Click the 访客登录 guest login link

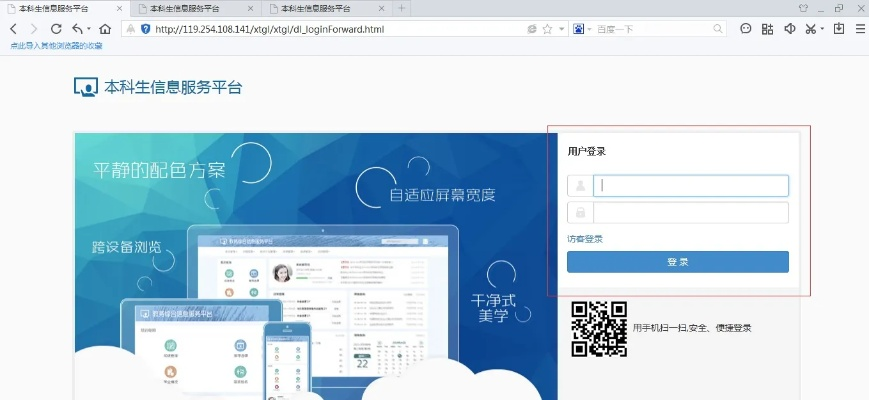pyautogui.click(x=585, y=239)
